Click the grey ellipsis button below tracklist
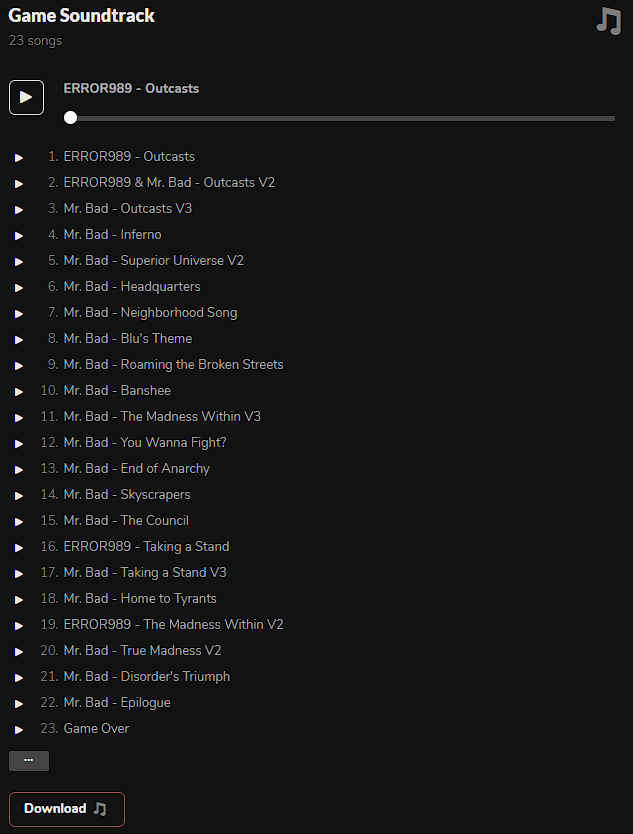 (29, 761)
